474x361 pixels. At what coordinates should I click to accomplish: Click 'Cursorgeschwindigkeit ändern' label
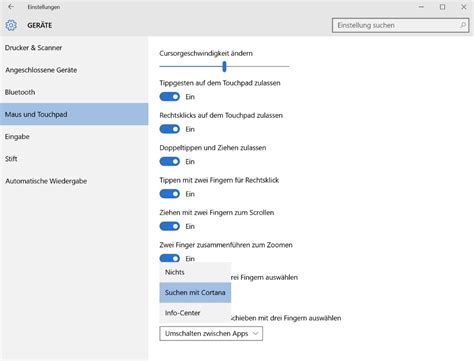206,53
